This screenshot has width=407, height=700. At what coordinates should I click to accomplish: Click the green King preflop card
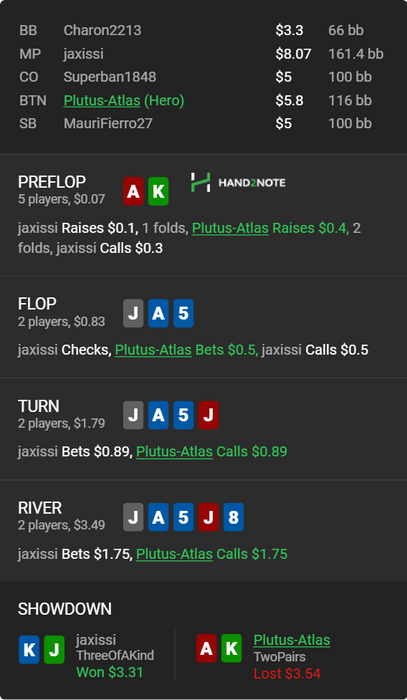tap(158, 191)
